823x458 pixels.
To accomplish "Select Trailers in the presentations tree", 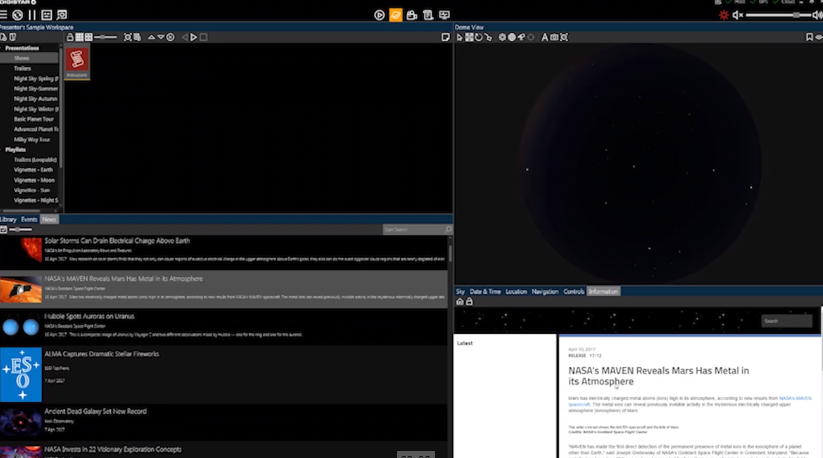I will tap(23, 68).
